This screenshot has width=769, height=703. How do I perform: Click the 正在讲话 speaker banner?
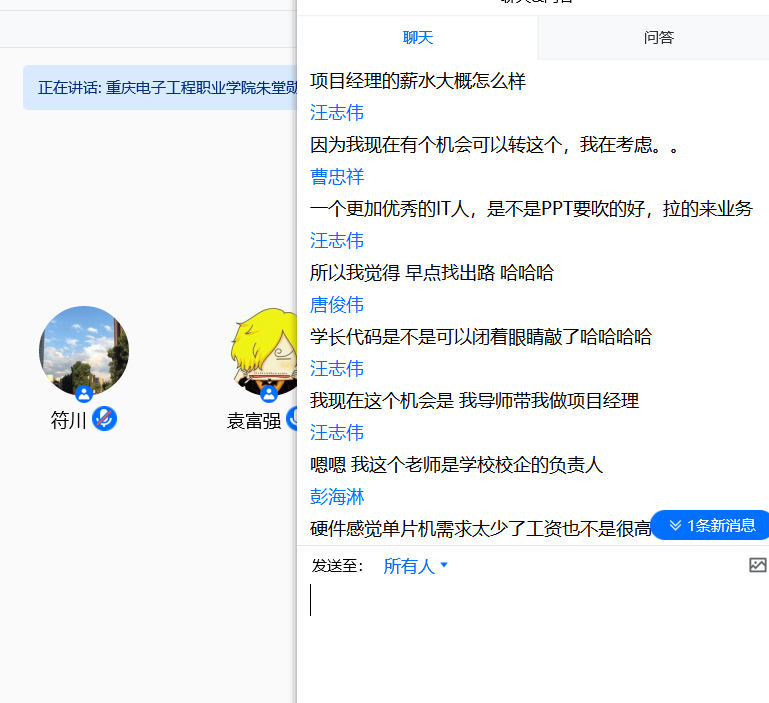tap(160, 88)
